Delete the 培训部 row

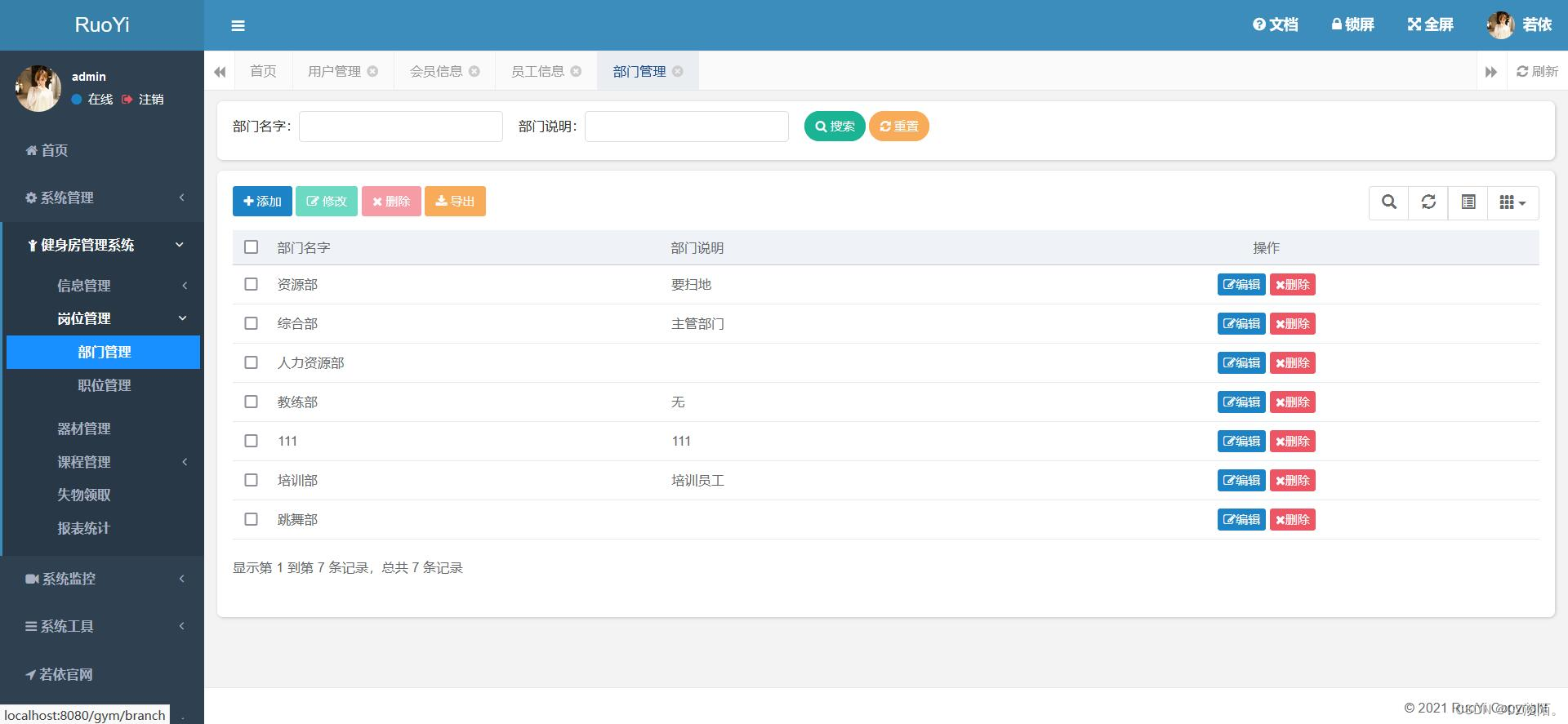(1293, 481)
